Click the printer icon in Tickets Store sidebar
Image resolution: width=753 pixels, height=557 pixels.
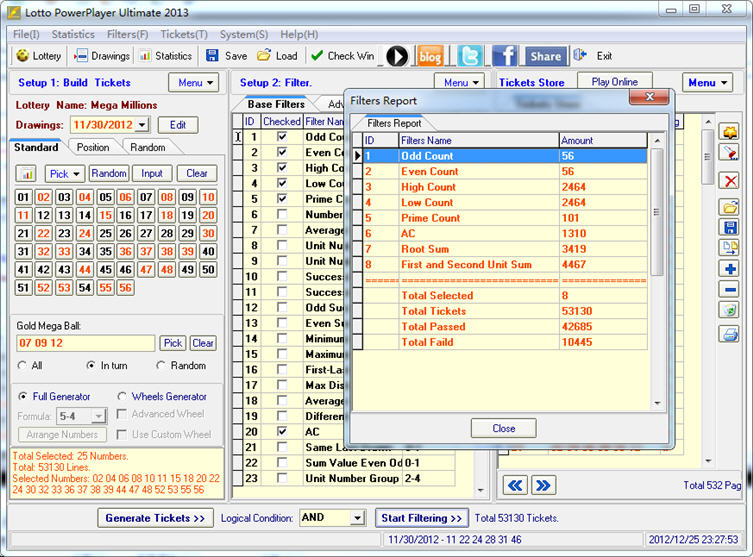coord(730,334)
